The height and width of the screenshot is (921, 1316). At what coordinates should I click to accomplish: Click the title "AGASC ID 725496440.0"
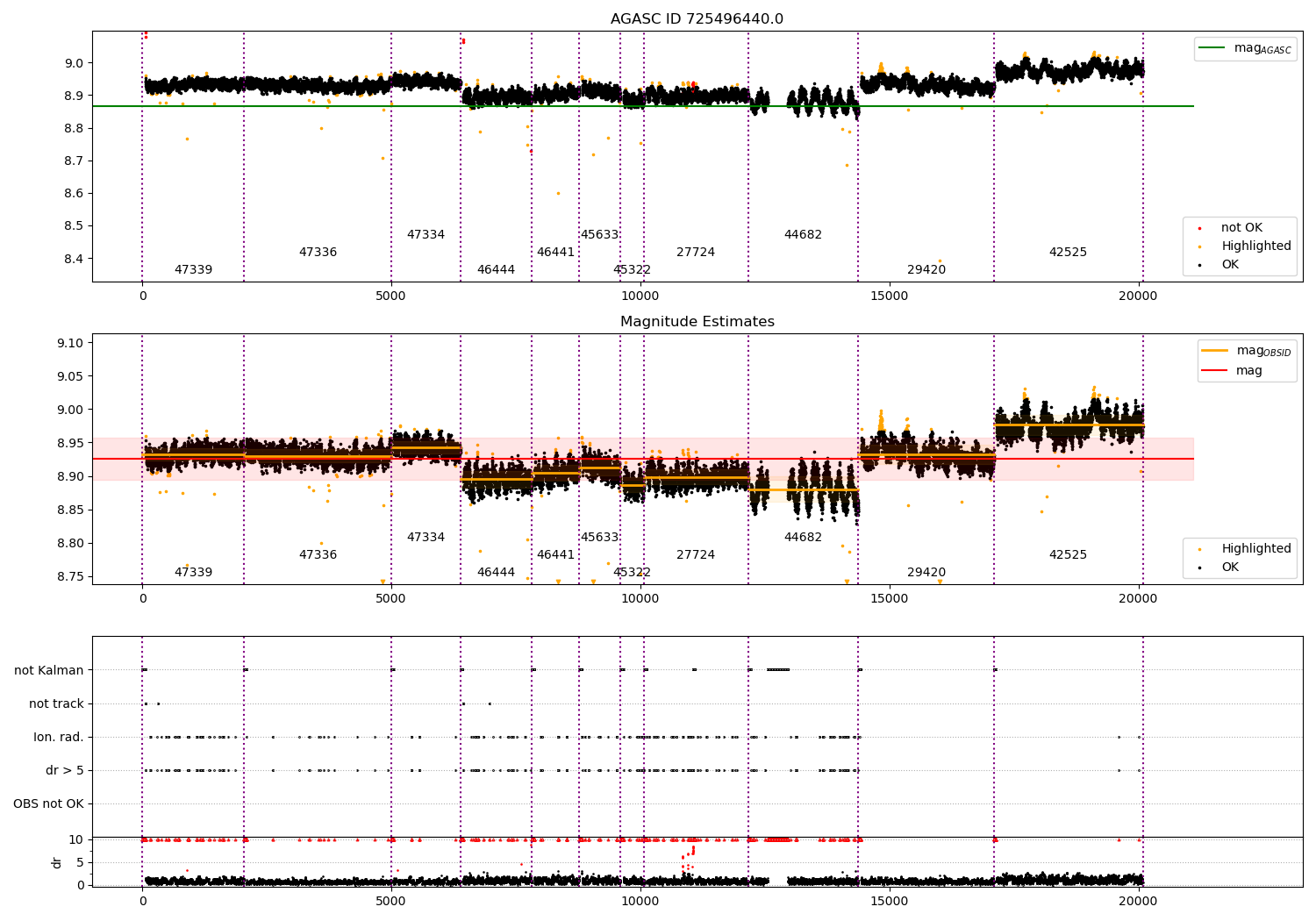point(697,19)
